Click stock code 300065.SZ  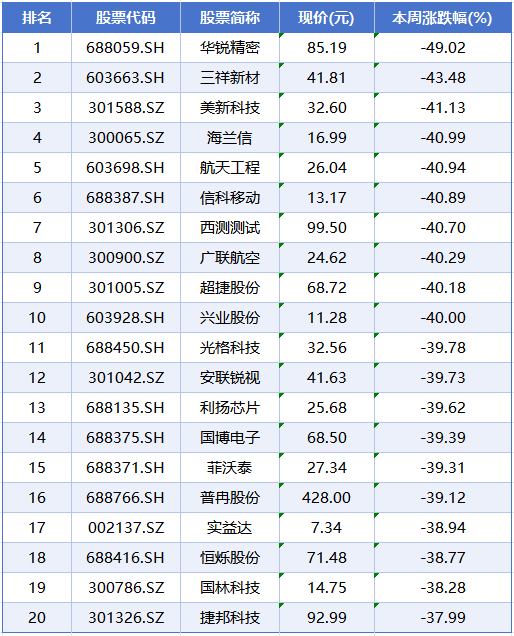pos(126,138)
